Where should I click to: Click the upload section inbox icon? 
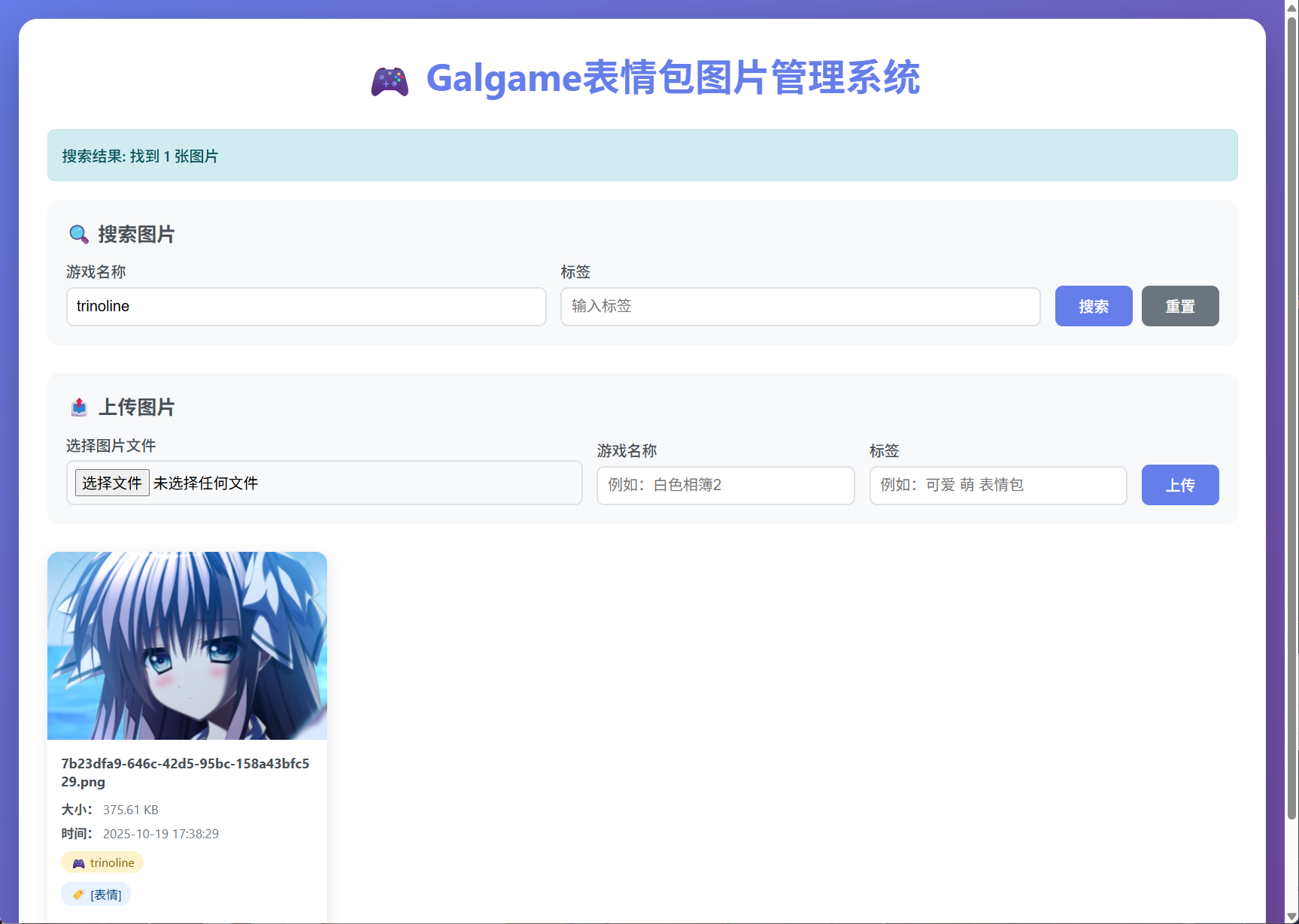point(79,407)
